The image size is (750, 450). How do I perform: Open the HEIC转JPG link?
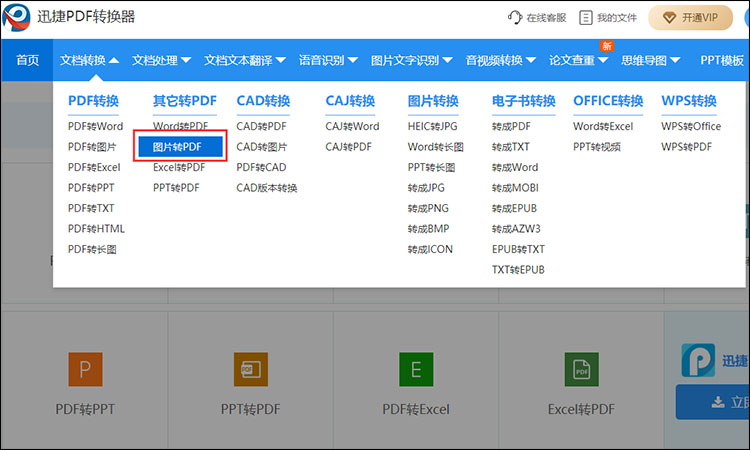[x=433, y=127]
